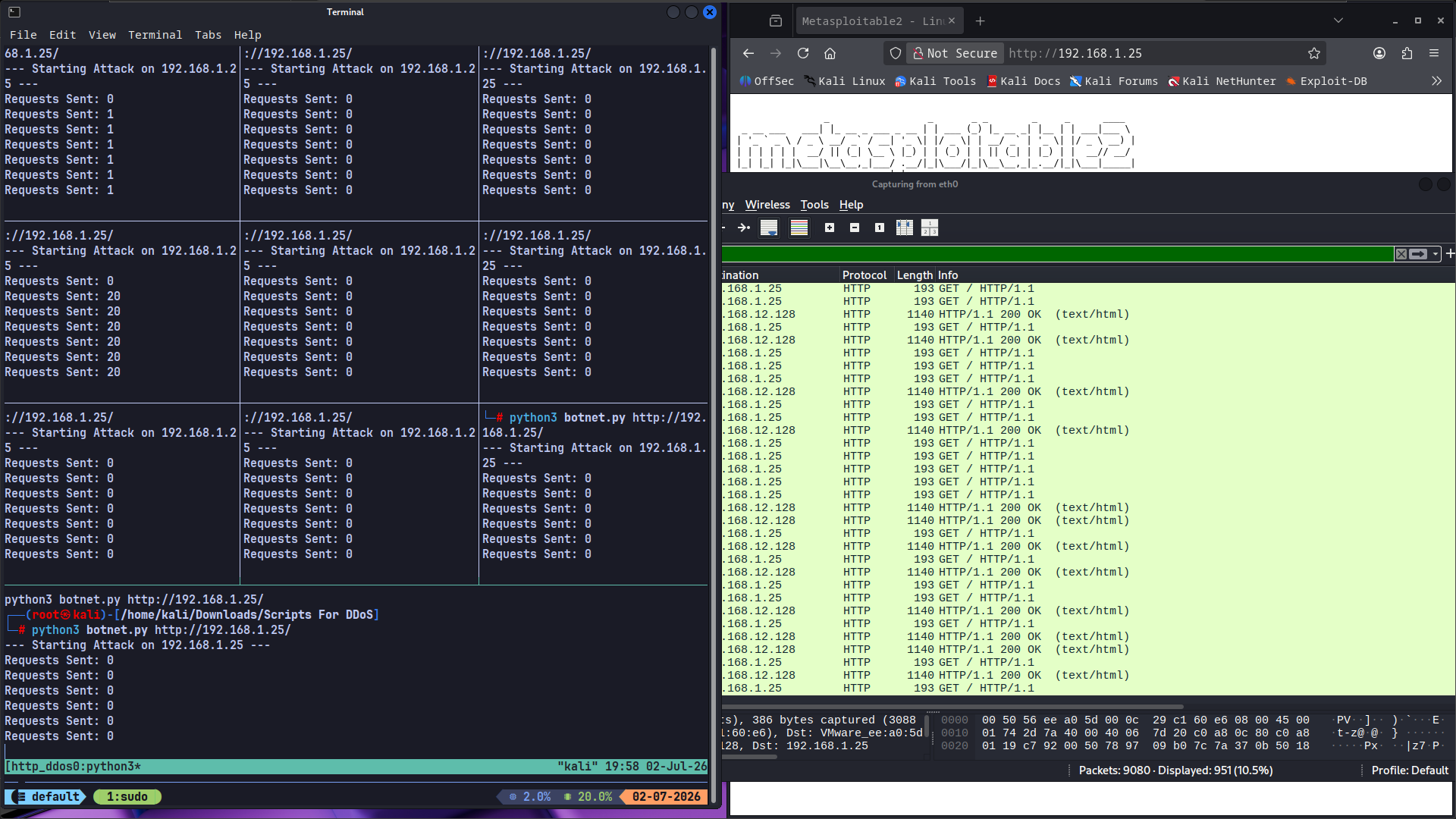
Task: Click Not Secure site info badge
Action: coord(955,53)
